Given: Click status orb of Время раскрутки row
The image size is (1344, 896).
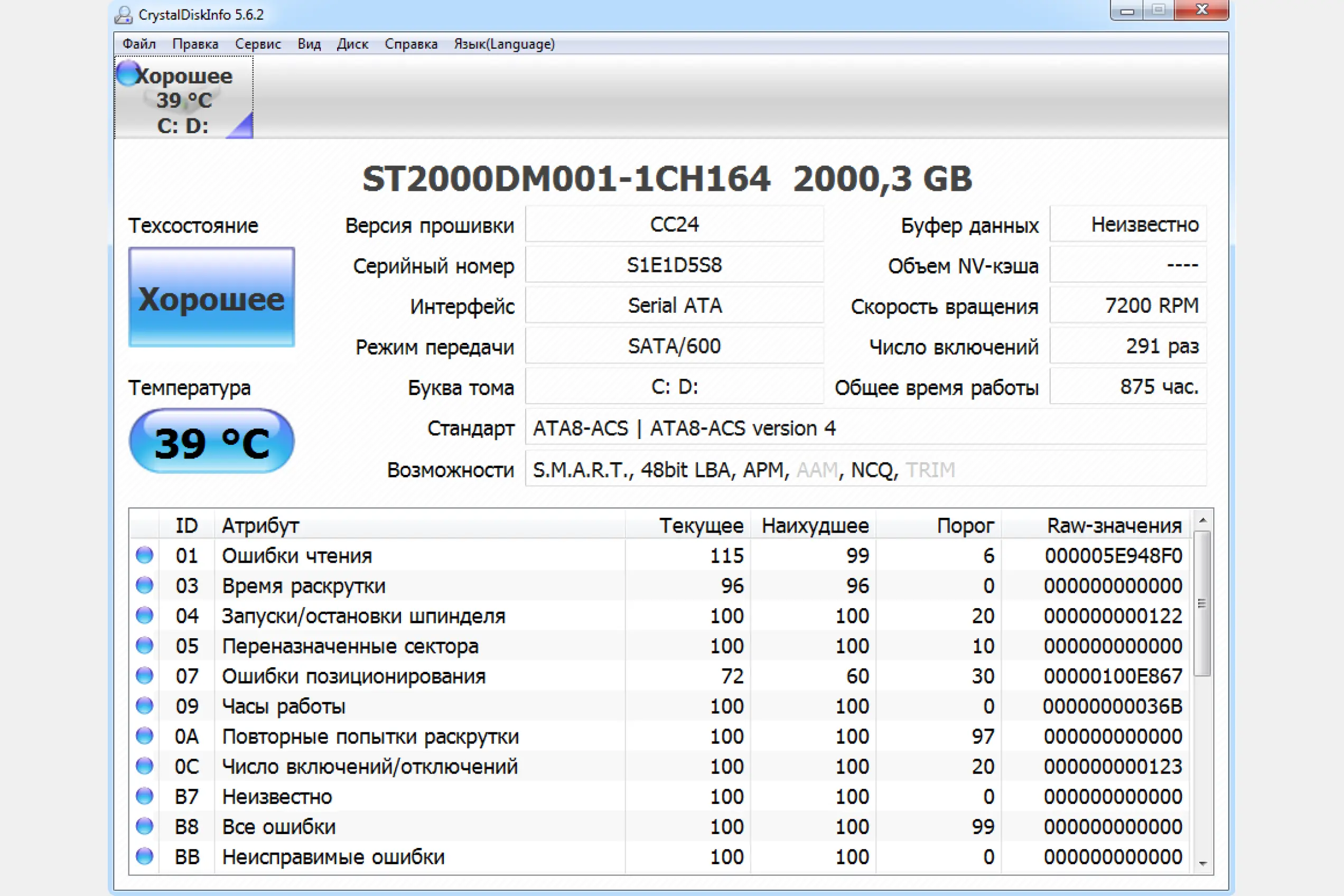Looking at the screenshot, I should coord(145,585).
